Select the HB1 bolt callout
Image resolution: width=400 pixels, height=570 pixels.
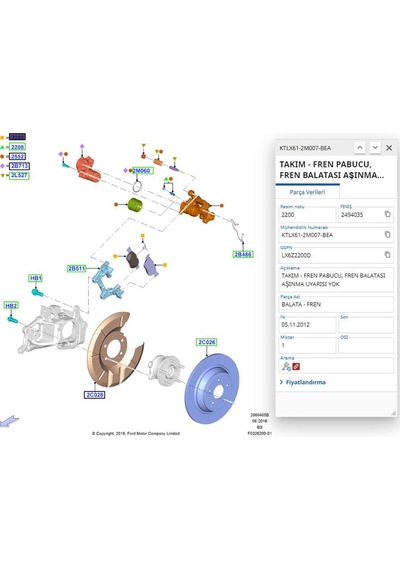(36, 278)
